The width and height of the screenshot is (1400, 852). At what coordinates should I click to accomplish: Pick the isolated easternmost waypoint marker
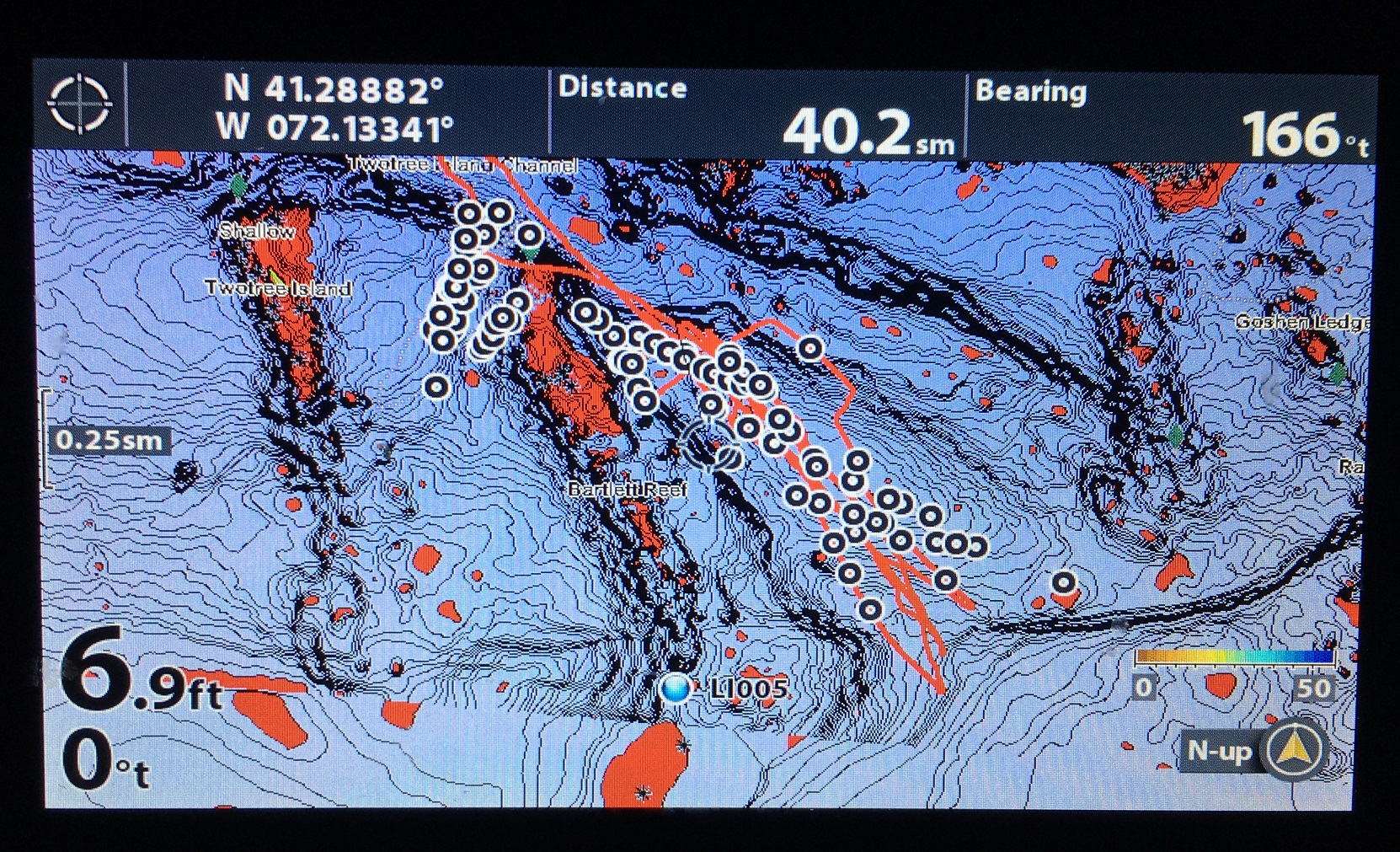pos(1065,582)
